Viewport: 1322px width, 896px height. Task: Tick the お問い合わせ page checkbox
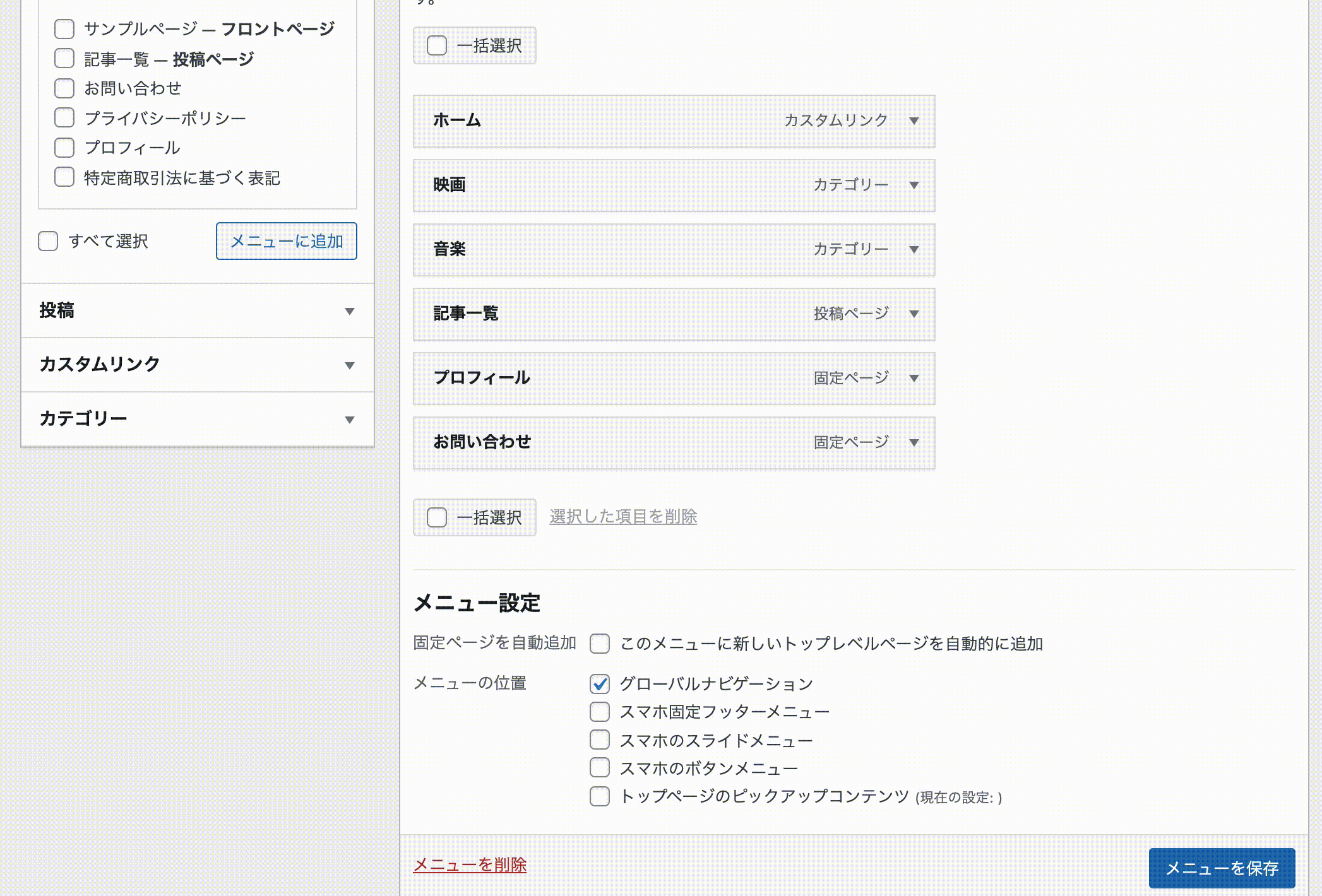click(64, 88)
